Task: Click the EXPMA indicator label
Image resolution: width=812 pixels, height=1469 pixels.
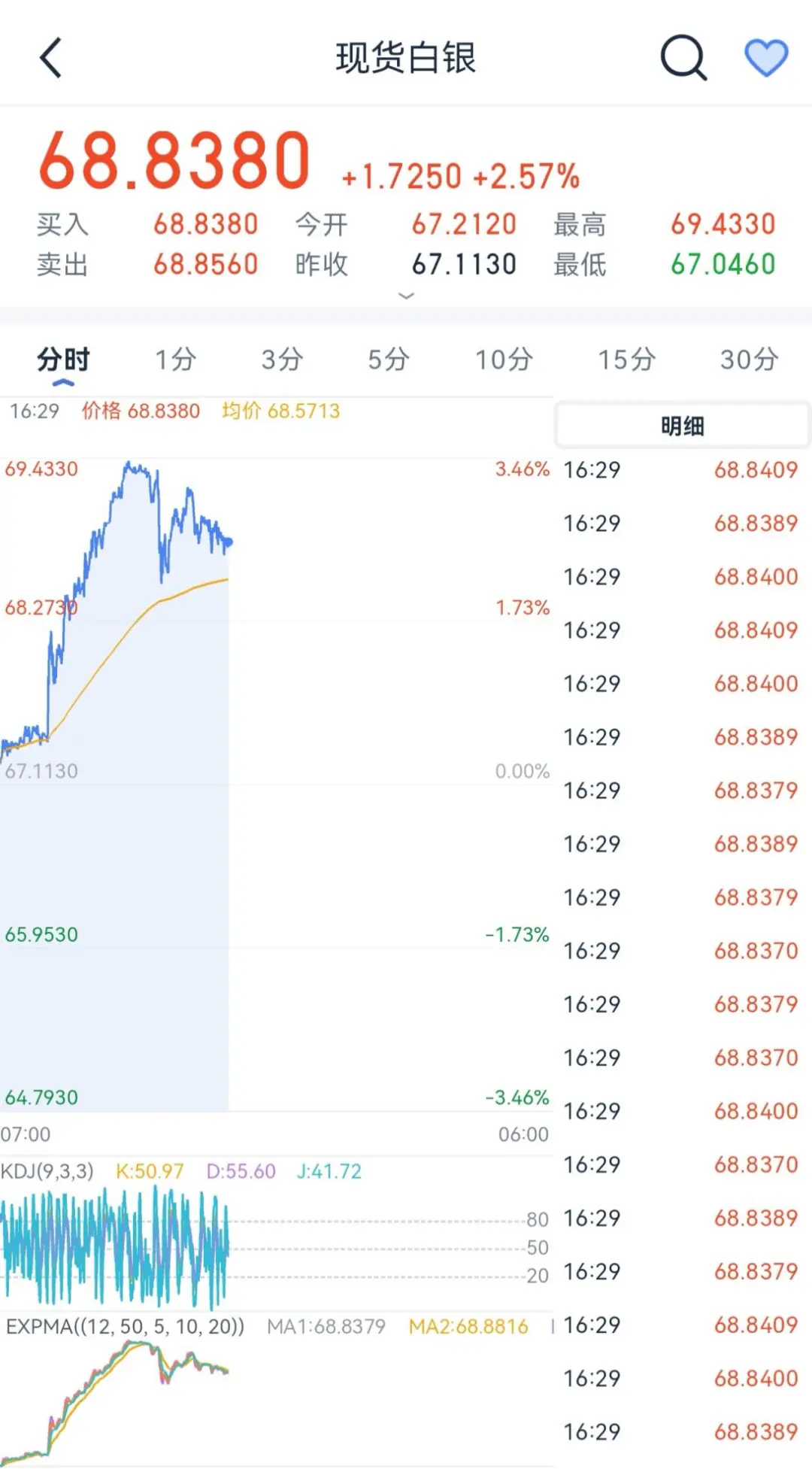Action: [125, 1326]
